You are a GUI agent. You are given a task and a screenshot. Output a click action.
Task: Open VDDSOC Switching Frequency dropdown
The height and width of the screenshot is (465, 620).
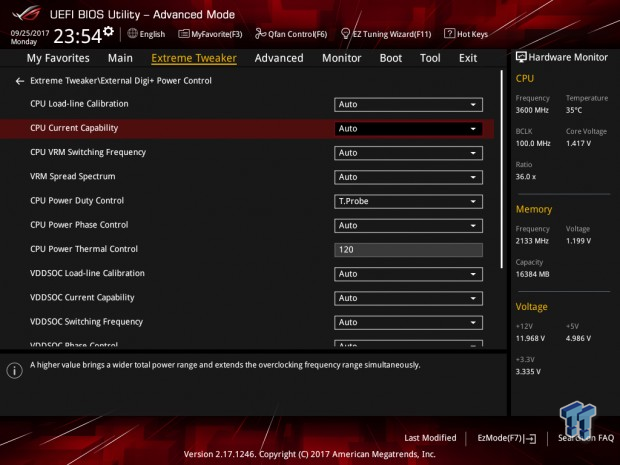point(408,322)
